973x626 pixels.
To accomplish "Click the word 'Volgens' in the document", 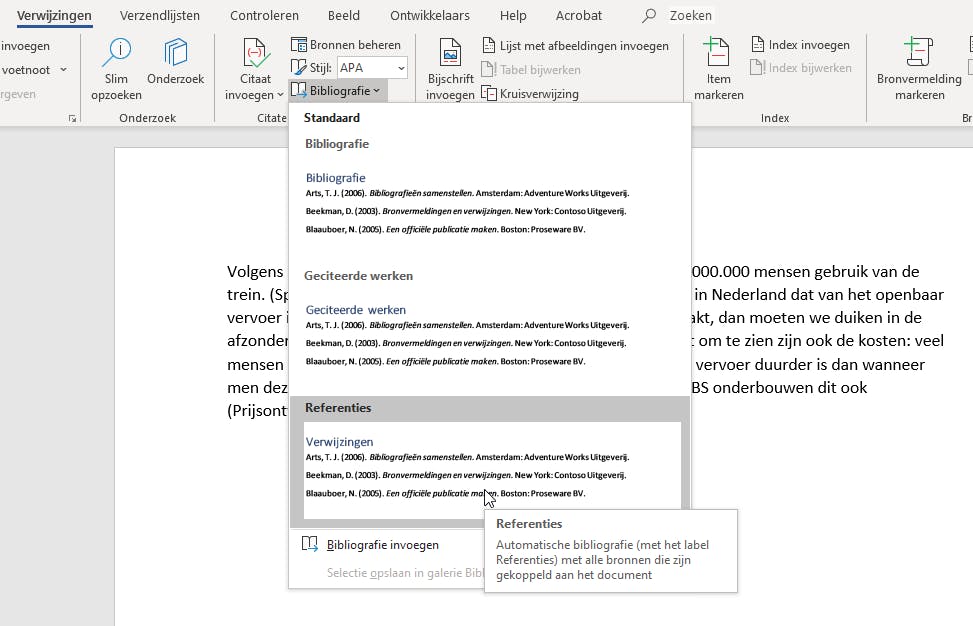I will pos(255,272).
